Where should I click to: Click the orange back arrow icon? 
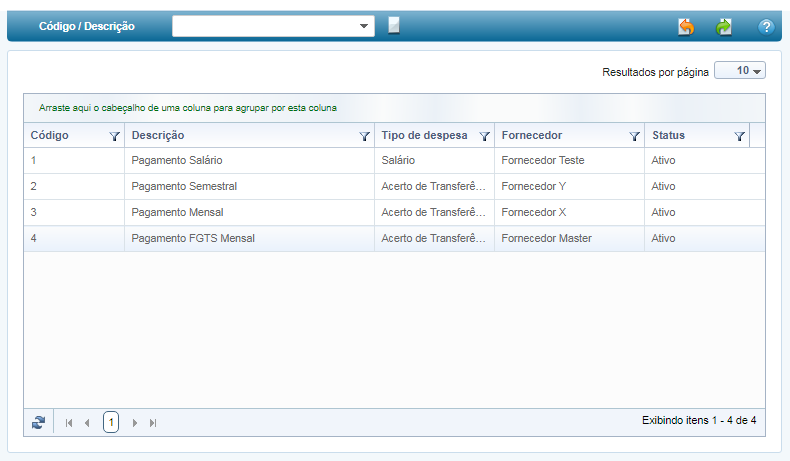tap(686, 27)
